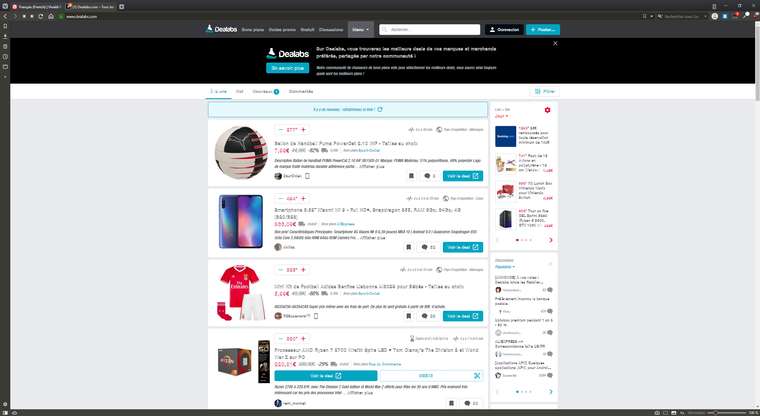760x416 pixels.
Task: Vote up the Benfica football kit deal
Action: (303, 270)
